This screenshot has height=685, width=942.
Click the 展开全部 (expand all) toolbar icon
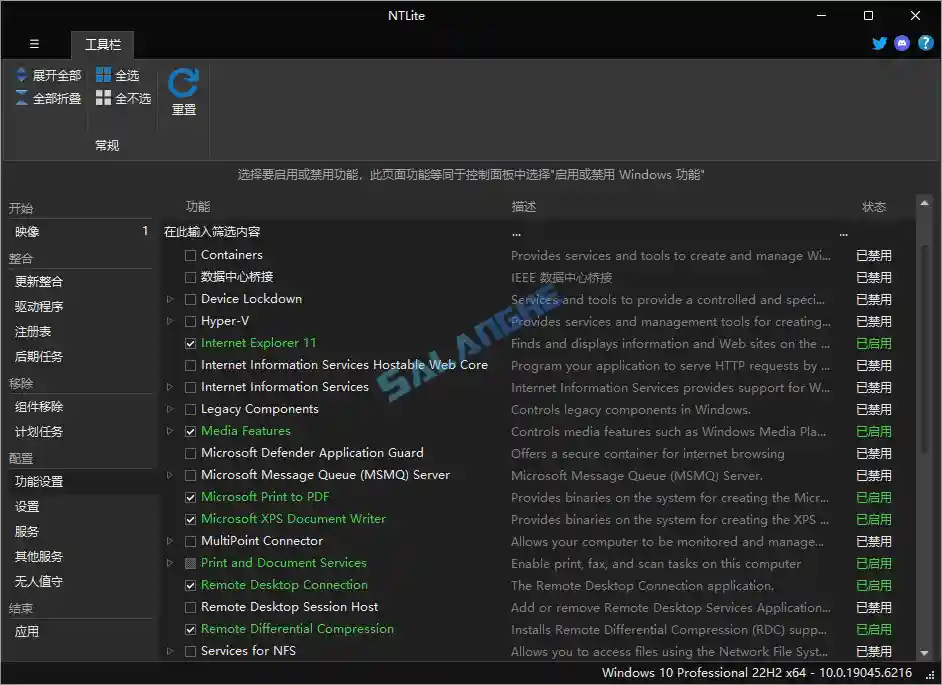pos(20,74)
